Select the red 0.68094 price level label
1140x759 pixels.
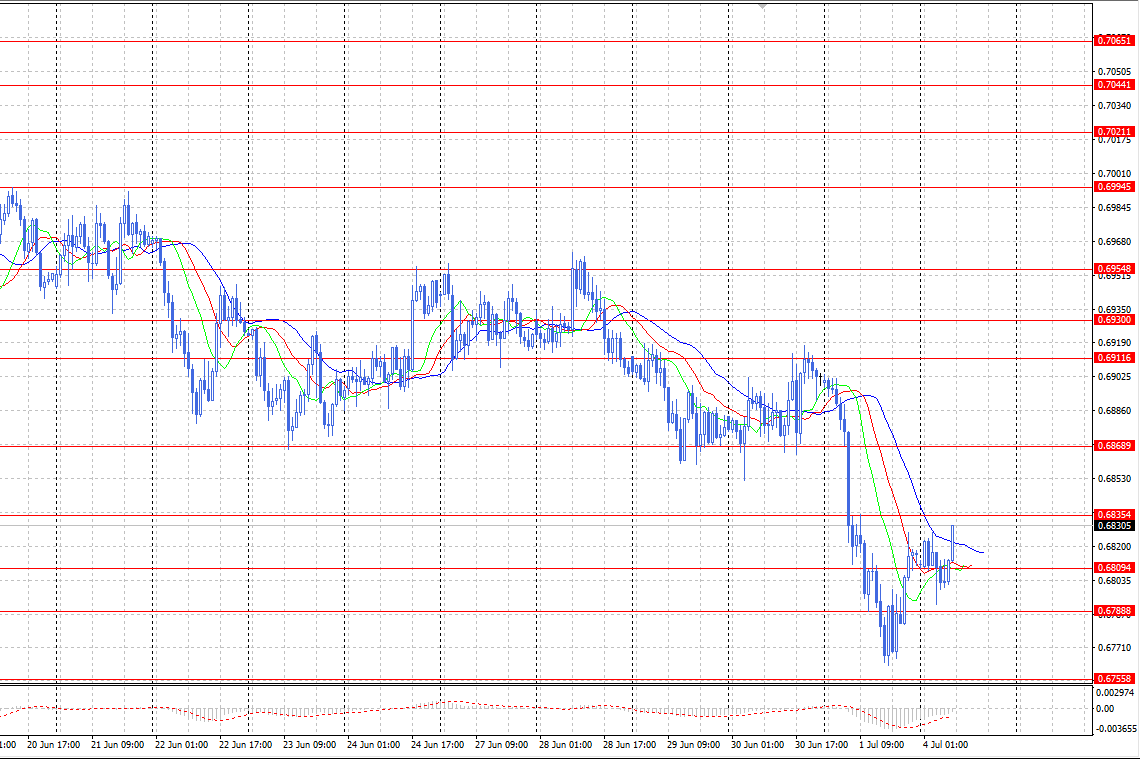1114,568
